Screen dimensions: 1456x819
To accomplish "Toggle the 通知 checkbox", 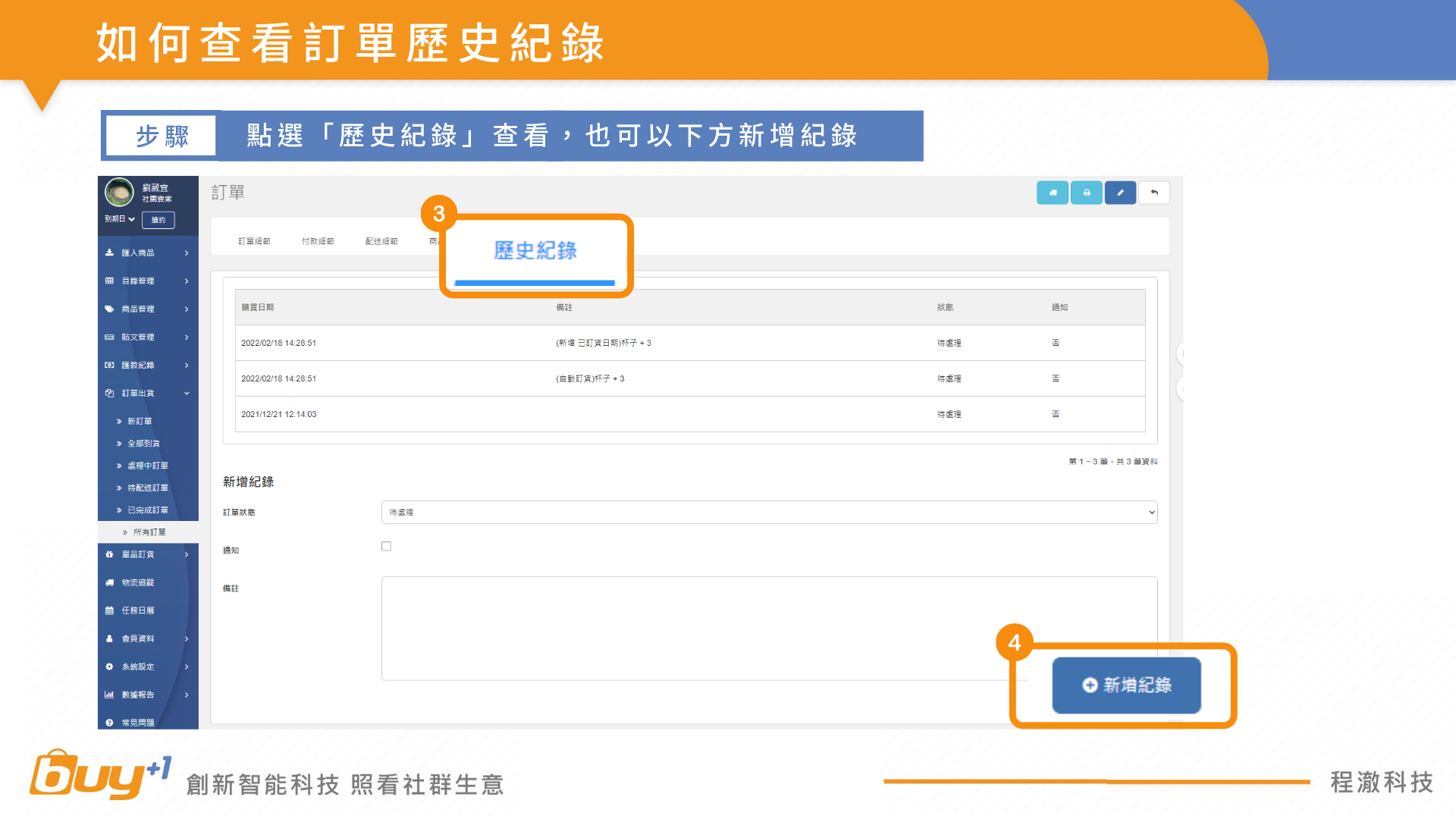I will [x=386, y=546].
